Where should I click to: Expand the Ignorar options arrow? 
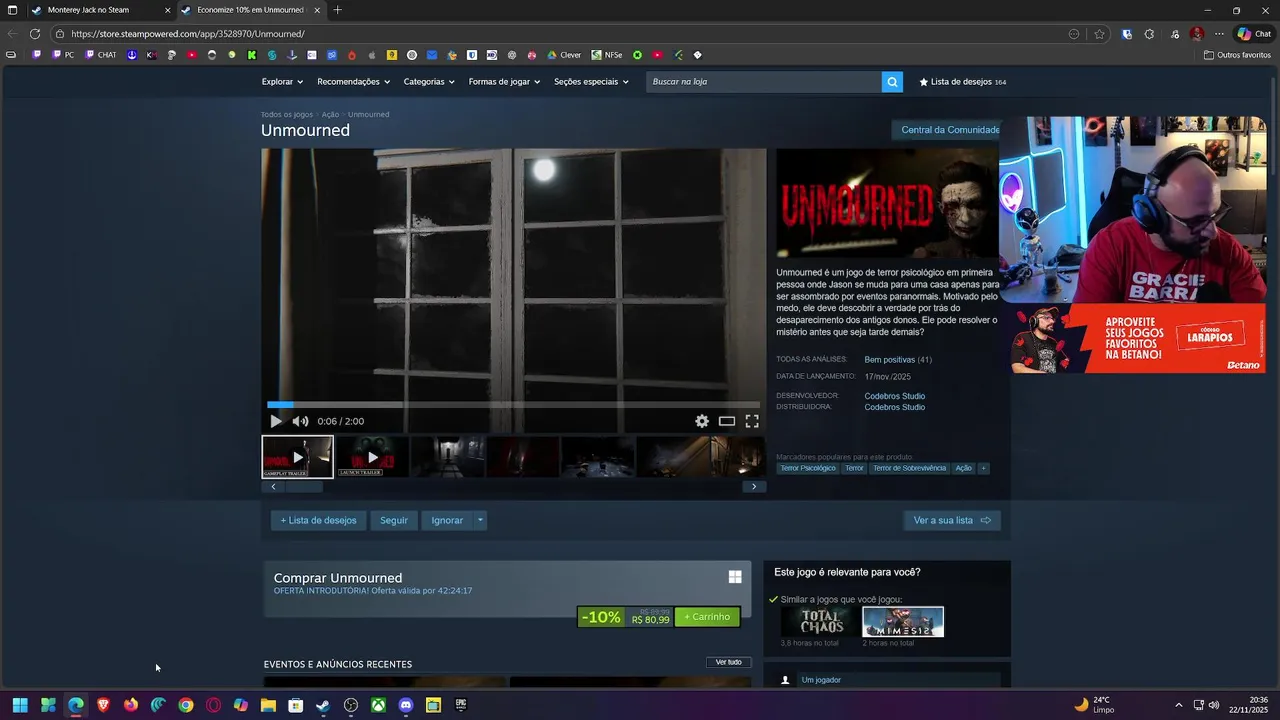click(x=480, y=520)
